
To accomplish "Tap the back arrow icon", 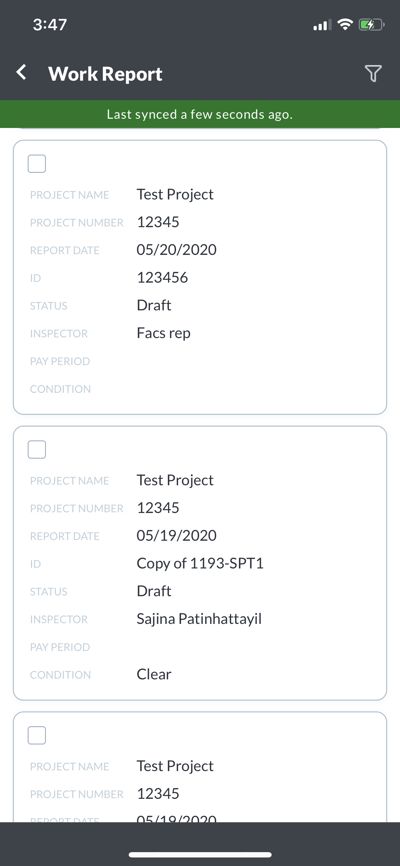I will click(x=22, y=72).
